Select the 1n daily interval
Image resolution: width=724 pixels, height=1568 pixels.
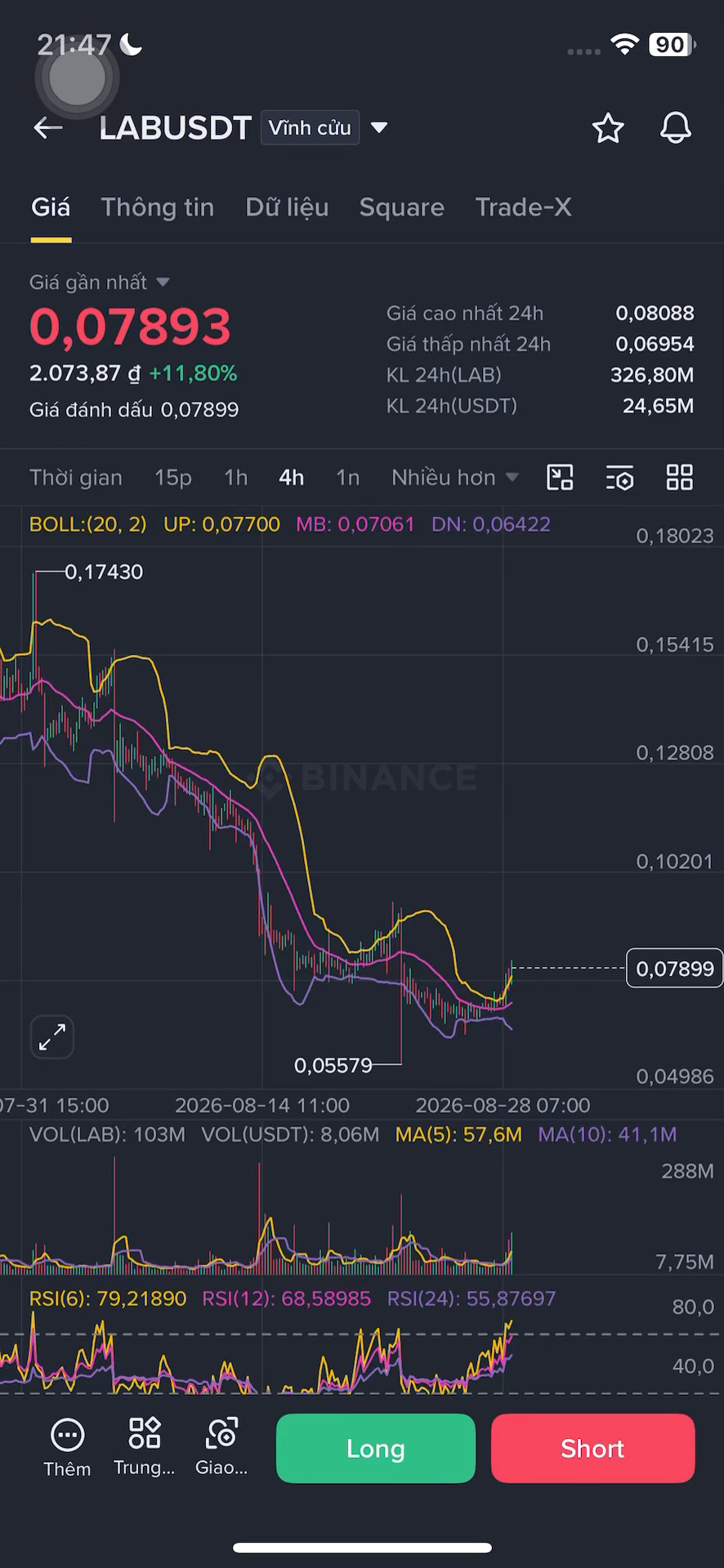pyautogui.click(x=348, y=478)
